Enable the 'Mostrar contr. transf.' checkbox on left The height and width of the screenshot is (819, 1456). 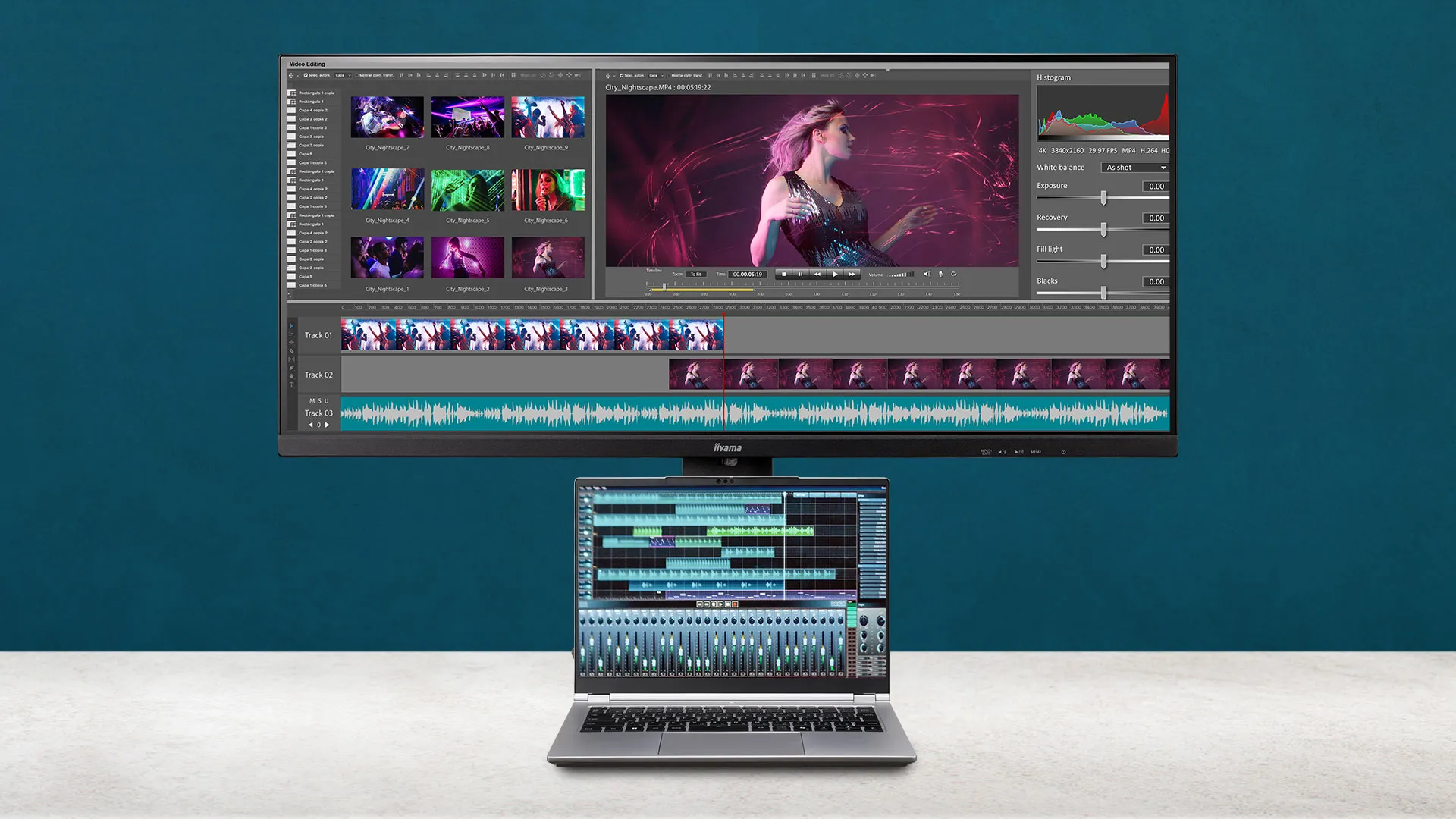click(356, 76)
